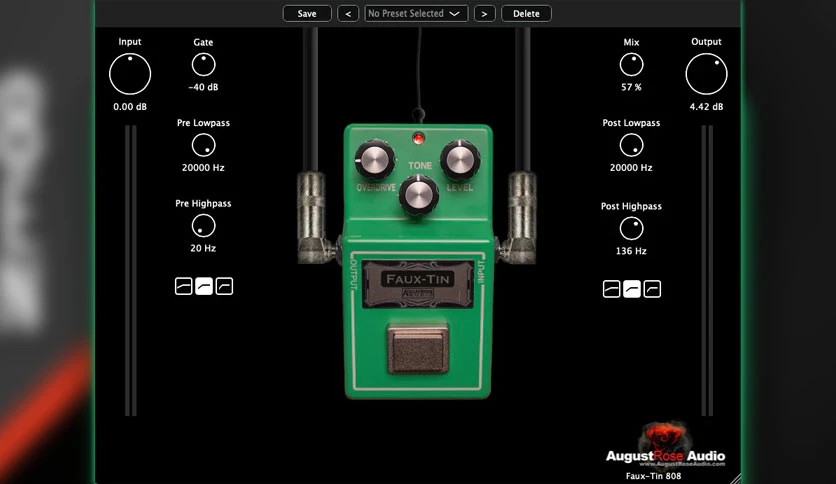836x484 pixels.
Task: Click the post lowpass 20000 Hz value
Action: pyautogui.click(x=631, y=167)
